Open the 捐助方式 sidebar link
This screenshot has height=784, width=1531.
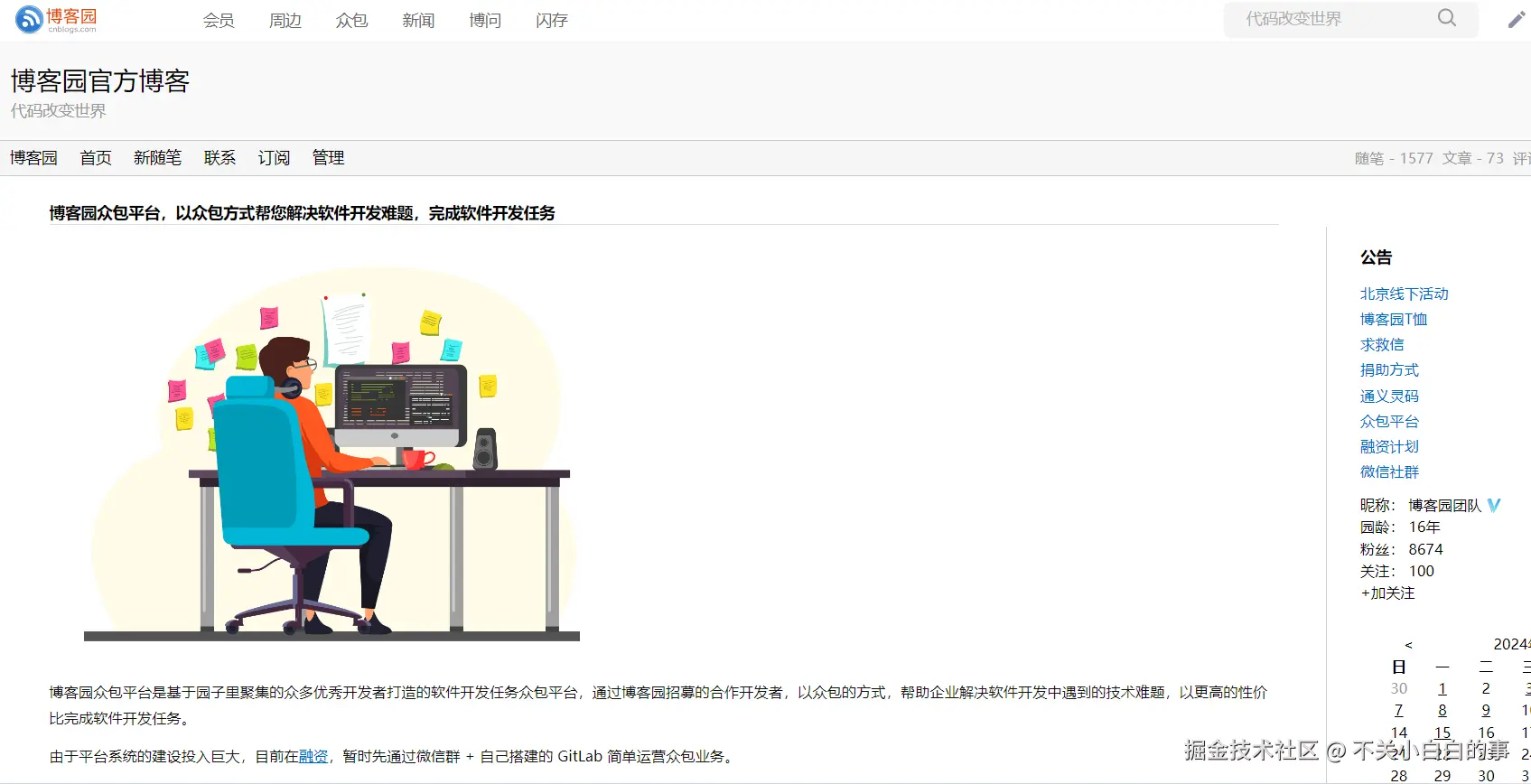tap(1389, 370)
